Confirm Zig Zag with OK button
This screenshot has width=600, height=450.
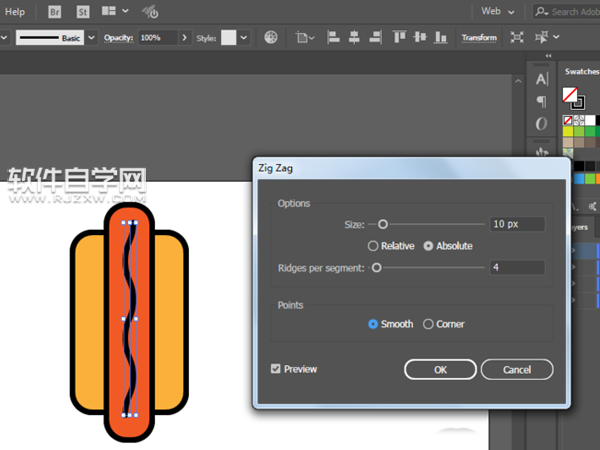pos(440,370)
